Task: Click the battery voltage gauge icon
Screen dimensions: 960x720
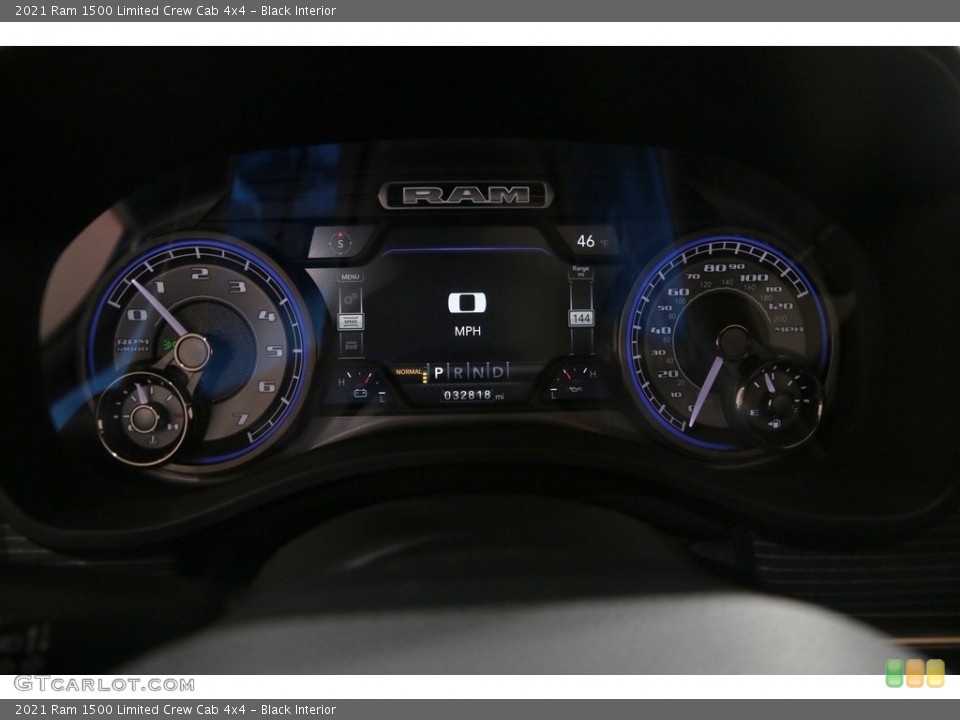Action: [361, 393]
